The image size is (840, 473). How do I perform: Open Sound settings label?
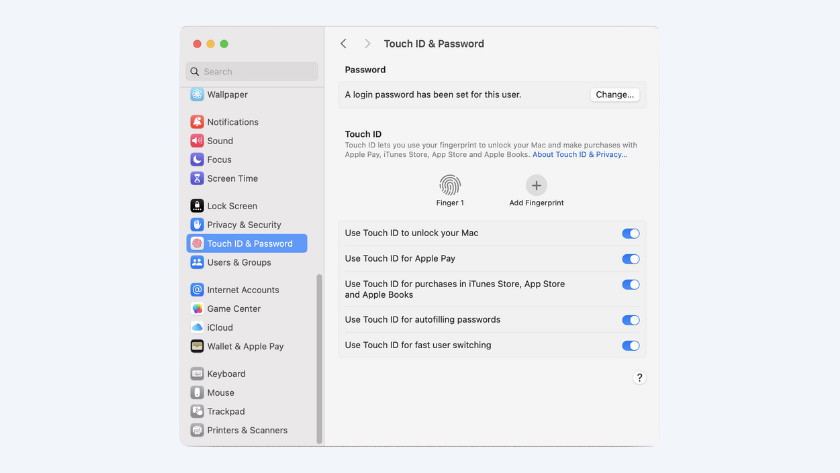click(220, 140)
